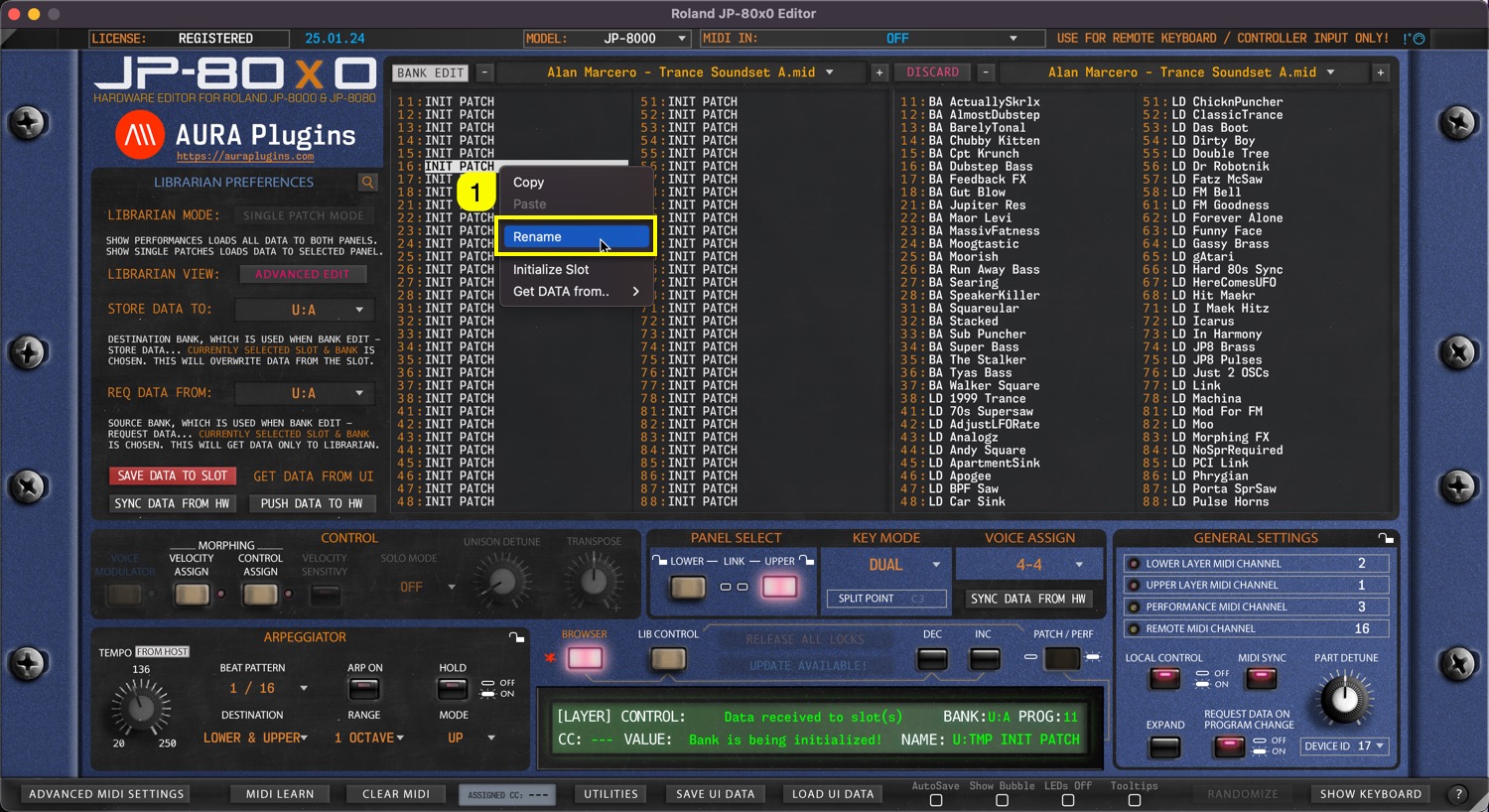
Task: Enable the AutoSave checkbox
Action: (935, 800)
